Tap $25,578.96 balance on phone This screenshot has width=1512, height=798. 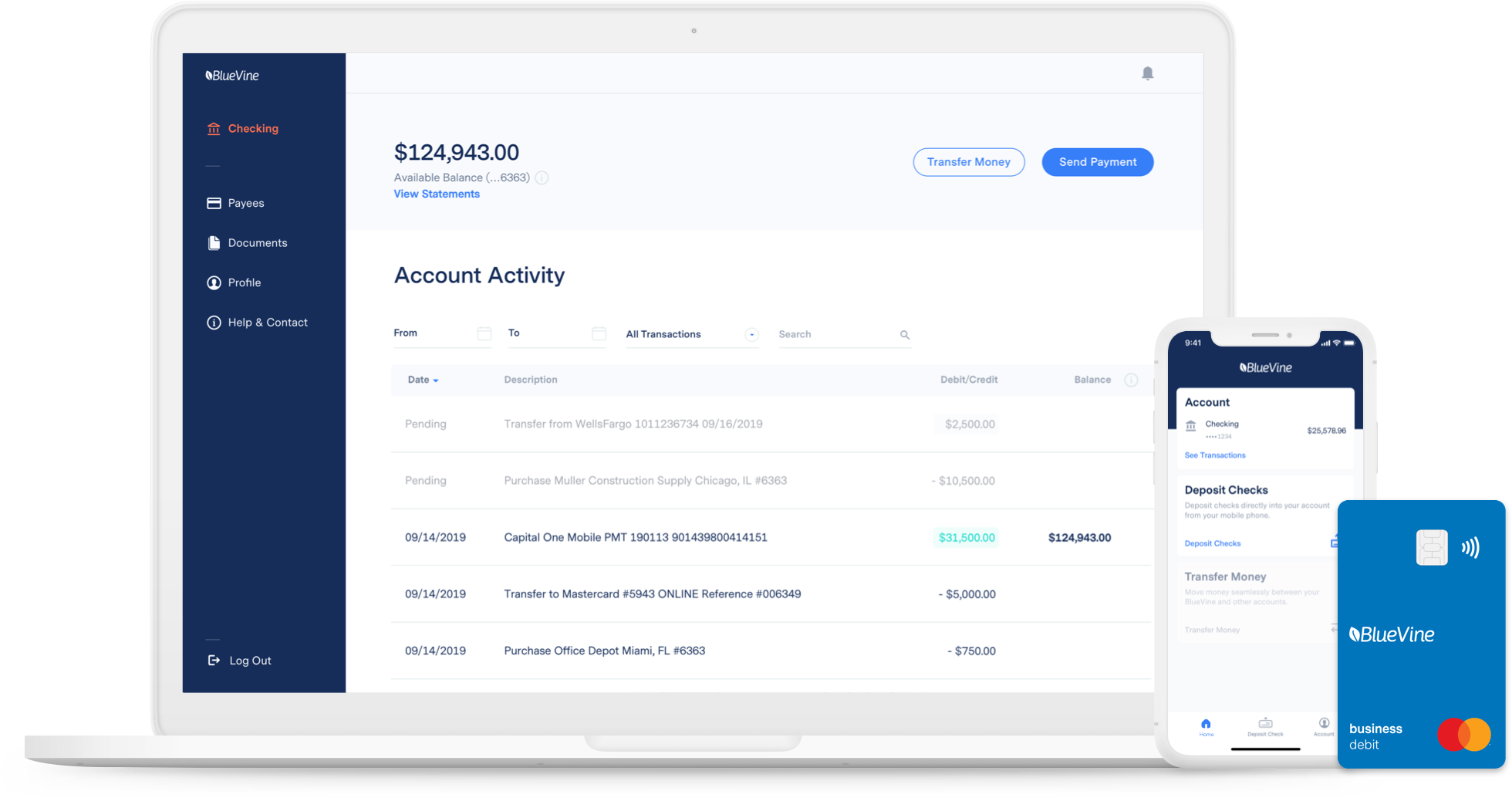point(1326,431)
